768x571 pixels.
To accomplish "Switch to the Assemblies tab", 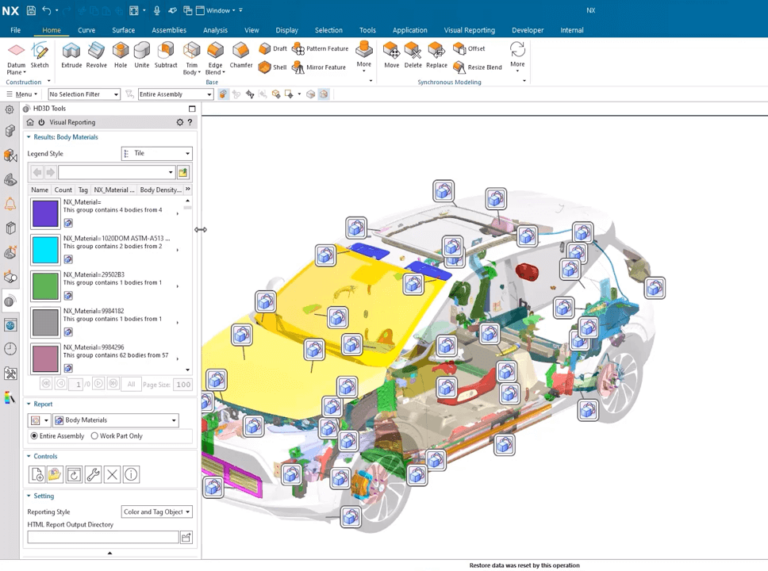I will click(169, 30).
